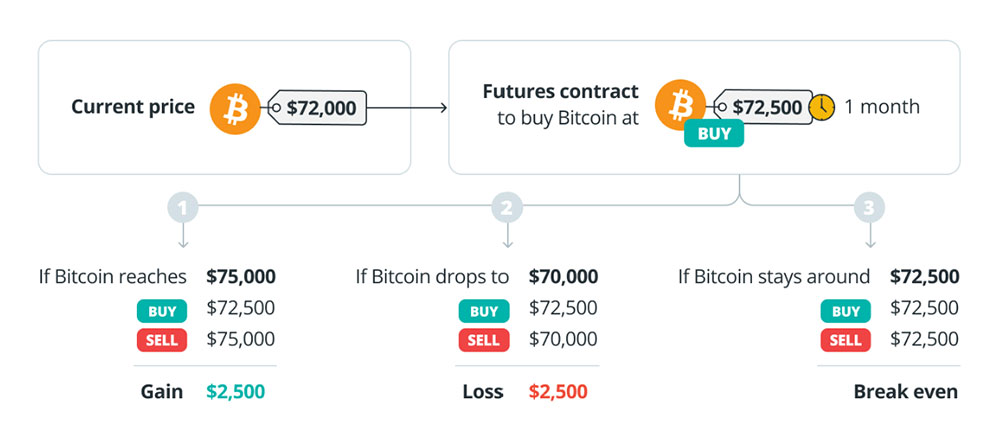Image resolution: width=1000 pixels, height=431 pixels.
Task: Click the '1 month' duration text
Action: point(881,107)
